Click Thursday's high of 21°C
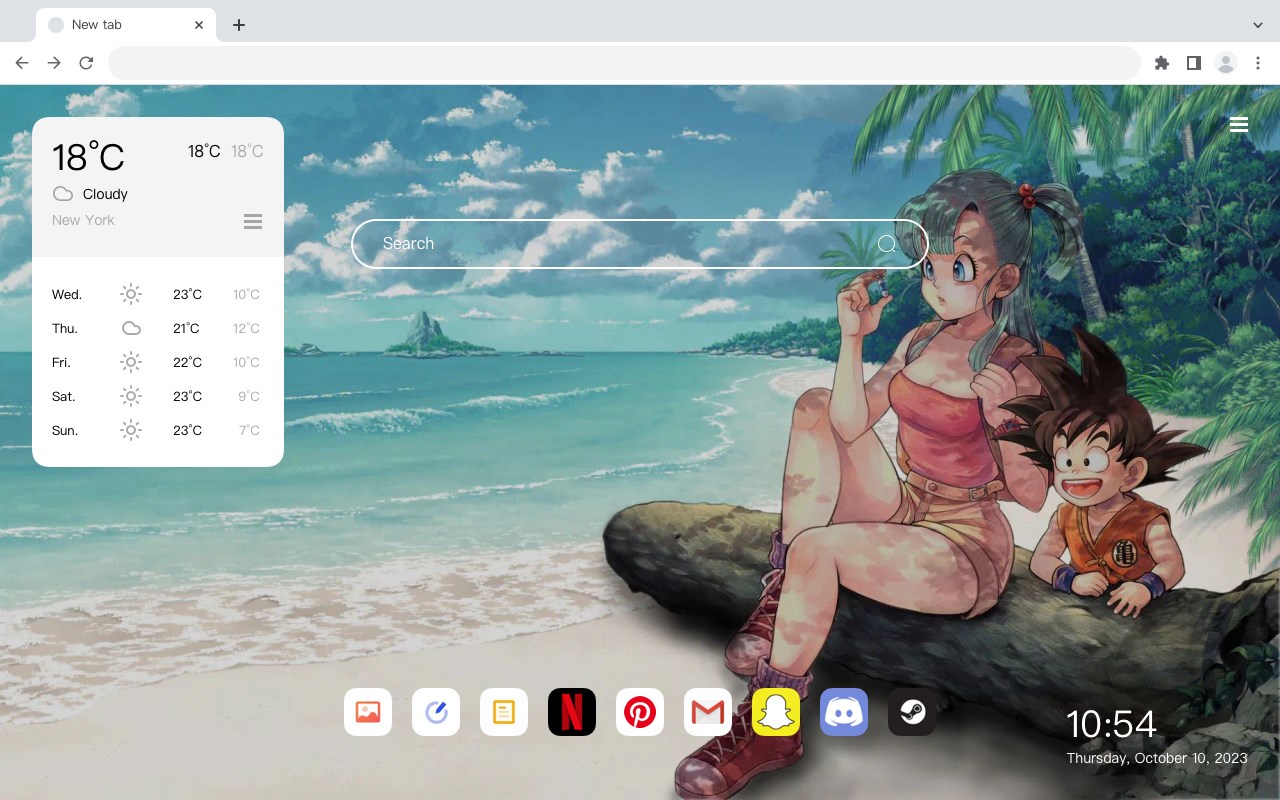The height and width of the screenshot is (800, 1280). point(187,328)
